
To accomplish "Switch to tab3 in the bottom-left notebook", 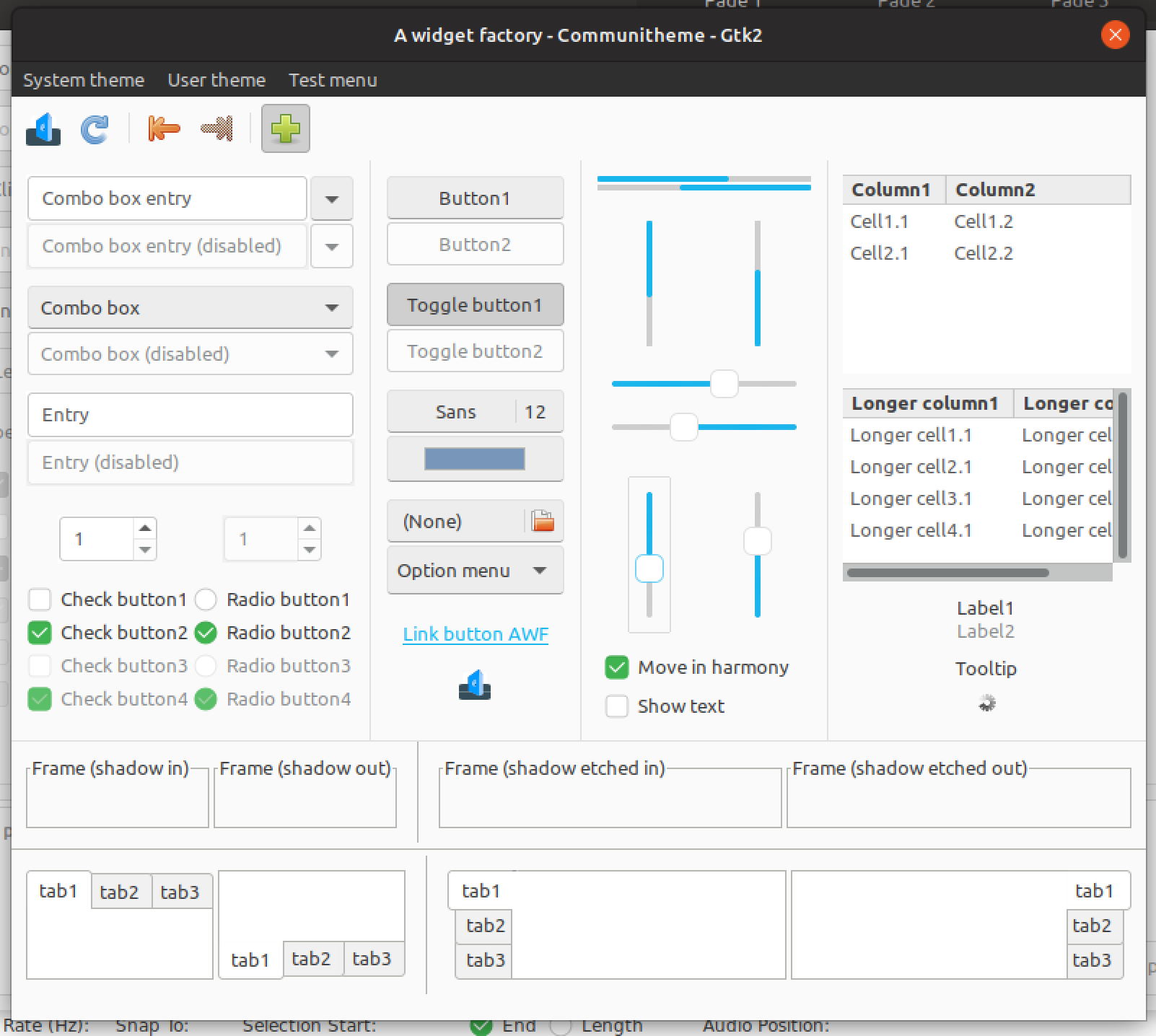I will coord(182,891).
